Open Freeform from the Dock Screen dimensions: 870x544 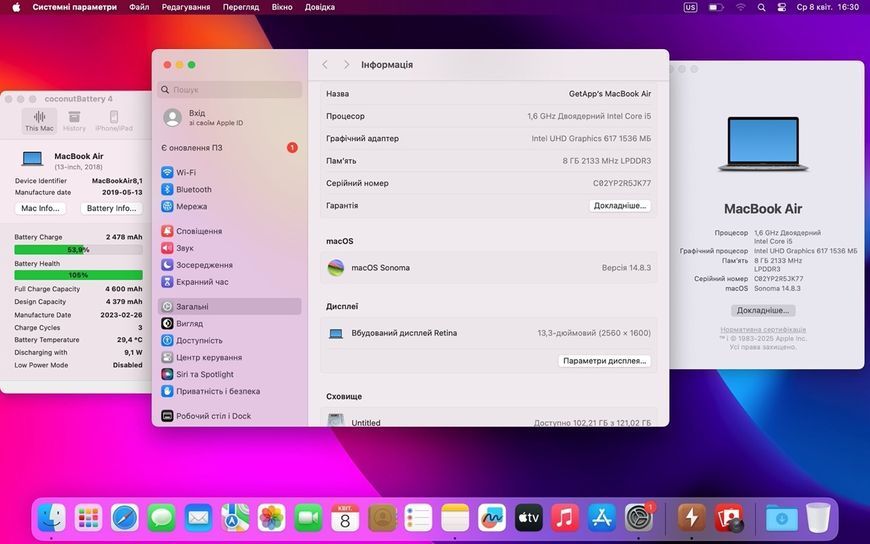click(x=492, y=518)
